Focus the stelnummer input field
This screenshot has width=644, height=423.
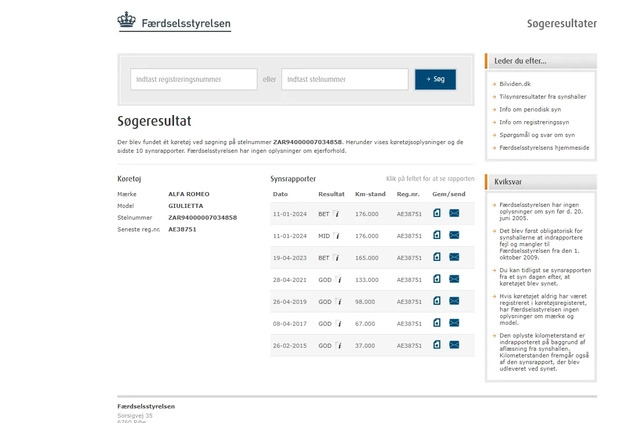345,79
